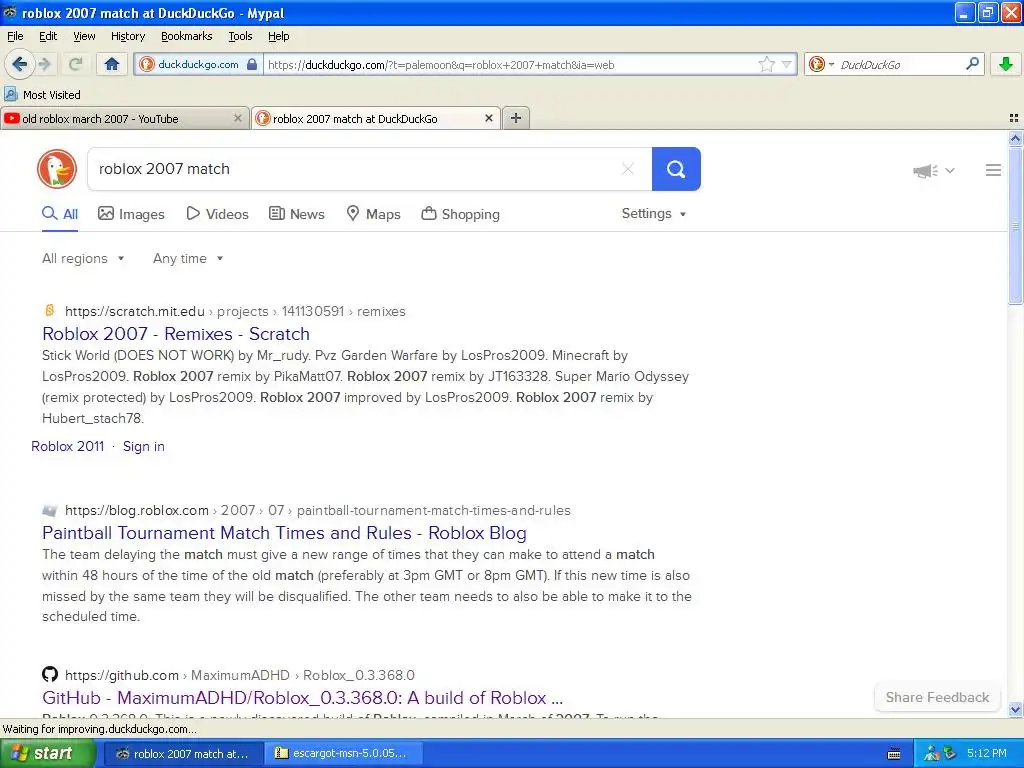1024x768 pixels.
Task: Open the View menu
Action: pyautogui.click(x=84, y=36)
